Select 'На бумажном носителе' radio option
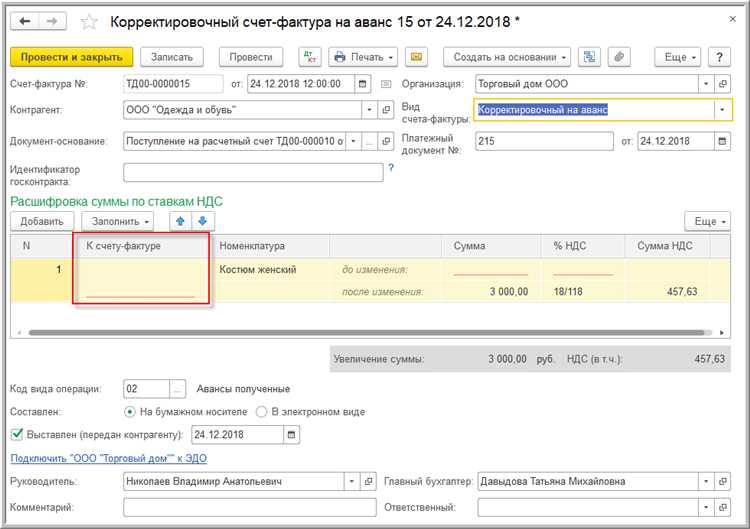The height and width of the screenshot is (529, 750). click(x=130, y=412)
